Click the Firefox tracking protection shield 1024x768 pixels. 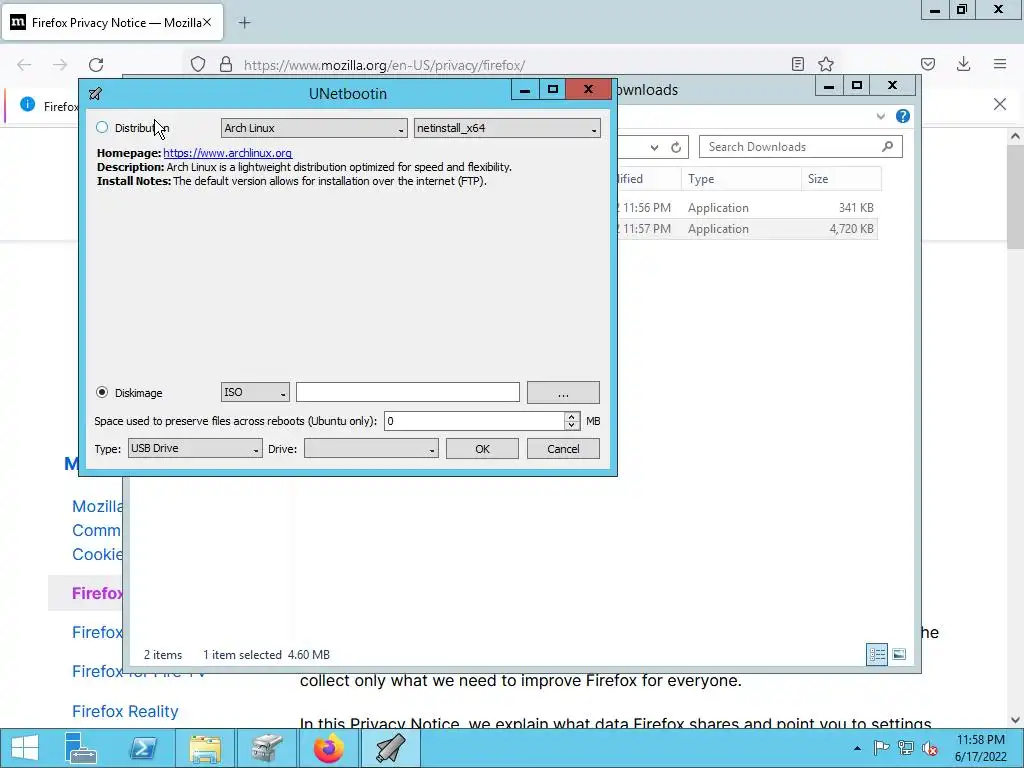pos(198,65)
